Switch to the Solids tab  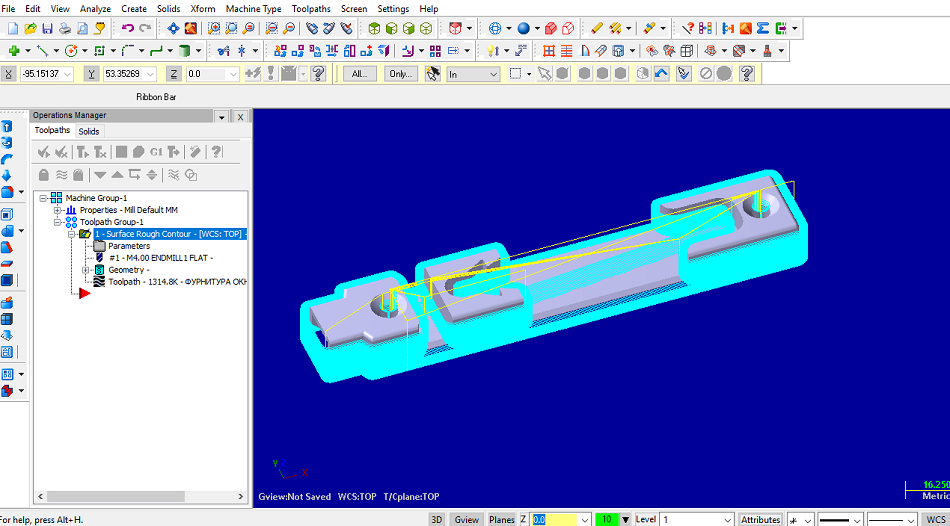89,131
